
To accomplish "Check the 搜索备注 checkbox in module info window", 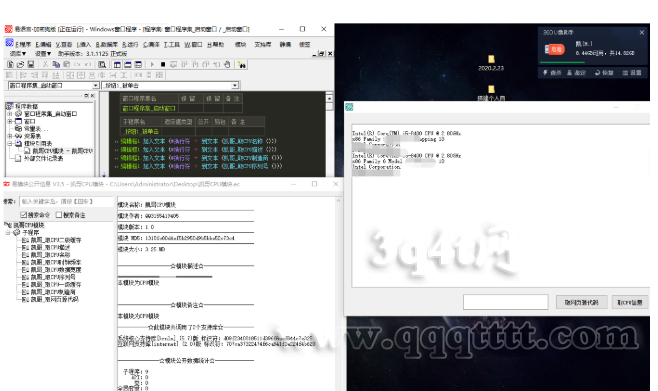I will (x=59, y=215).
